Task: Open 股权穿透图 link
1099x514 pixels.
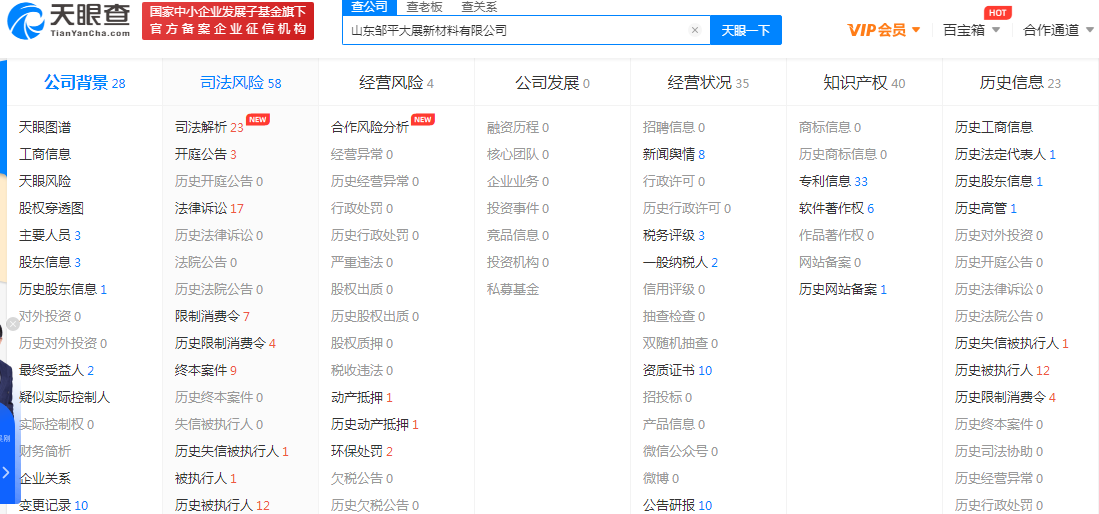Action: coord(51,208)
